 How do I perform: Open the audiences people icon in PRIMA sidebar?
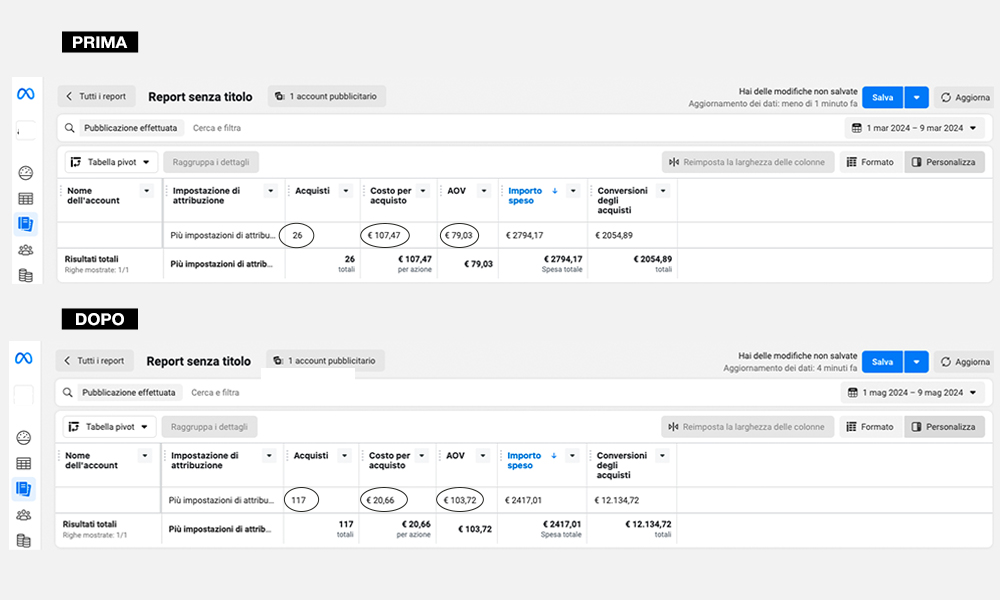[26, 250]
